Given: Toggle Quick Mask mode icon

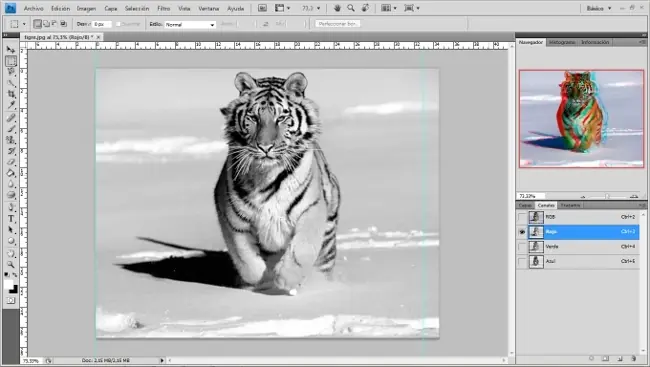Looking at the screenshot, I should (x=11, y=300).
